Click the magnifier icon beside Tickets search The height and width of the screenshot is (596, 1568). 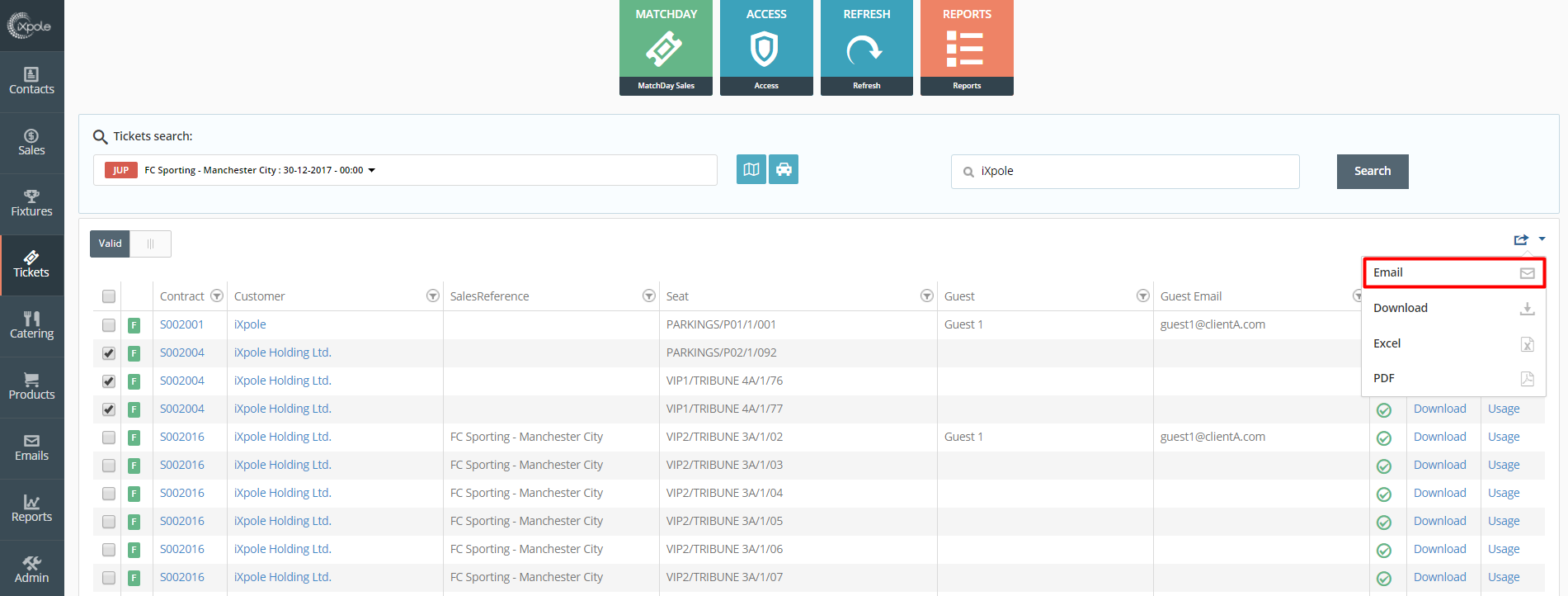(100, 137)
